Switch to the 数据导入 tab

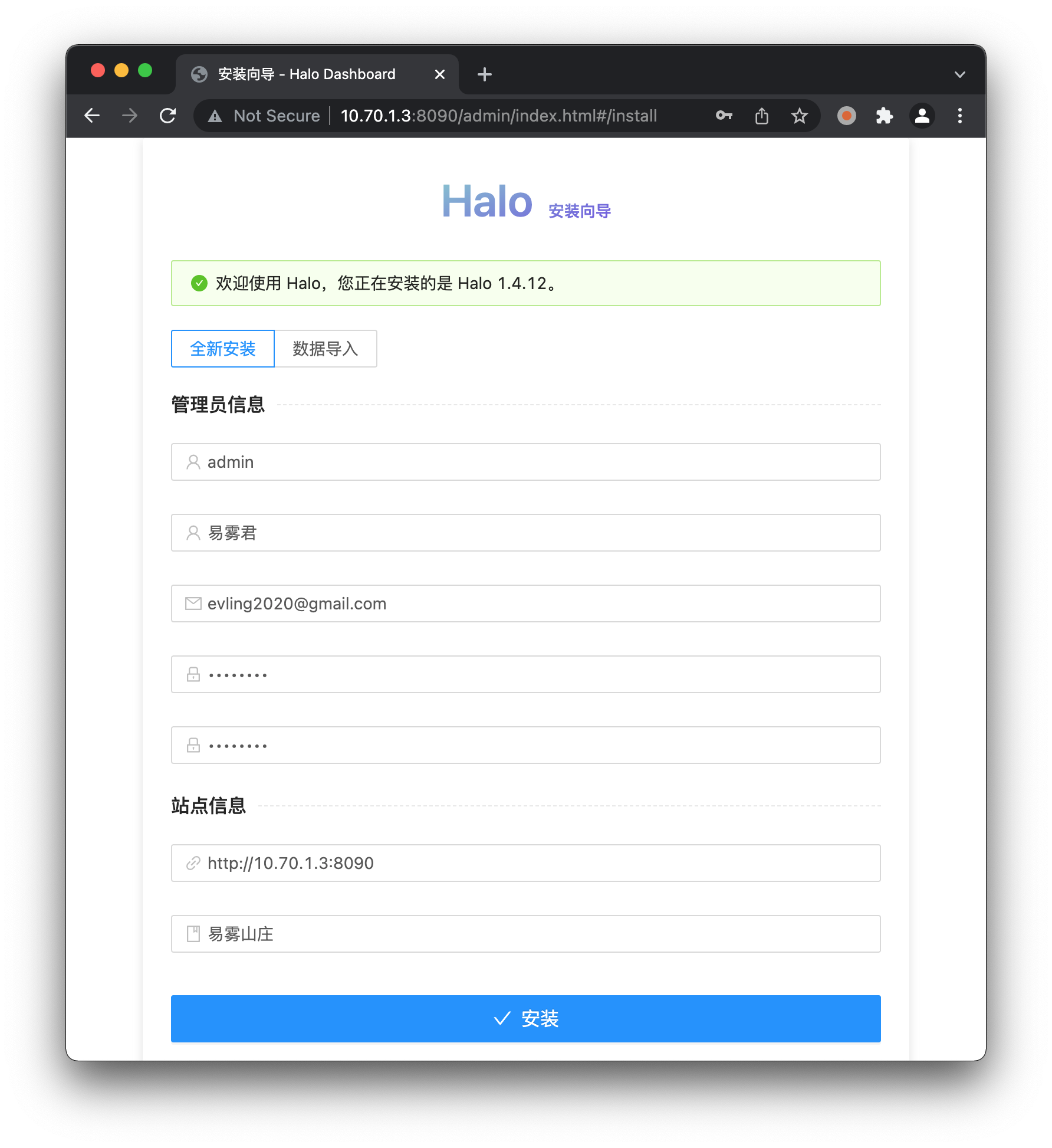pos(326,349)
